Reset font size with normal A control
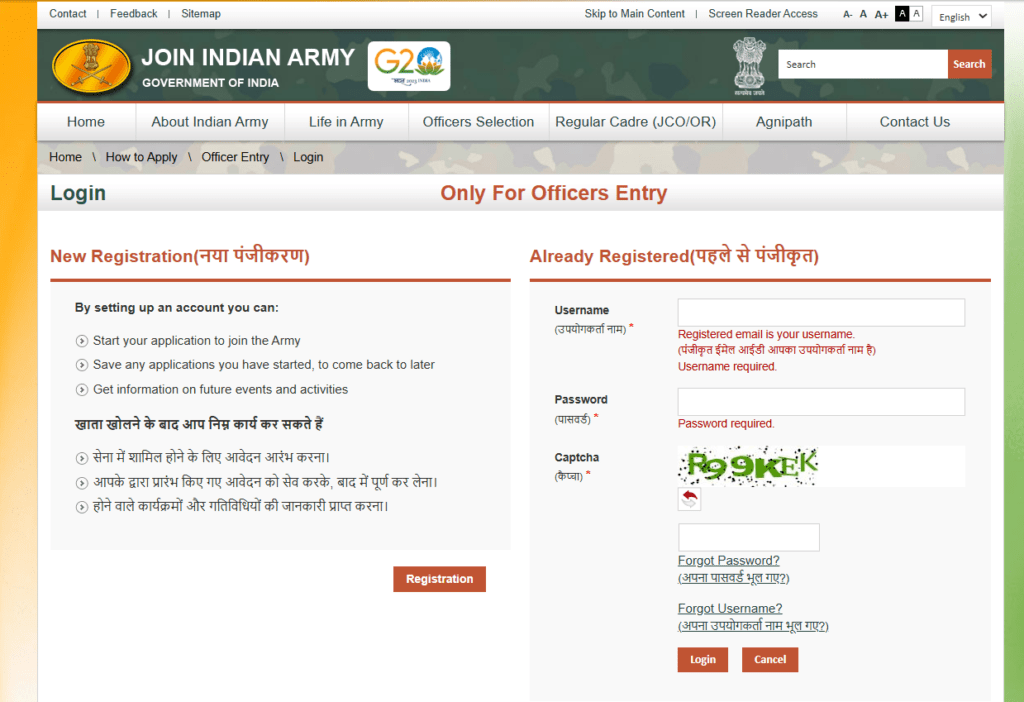The height and width of the screenshot is (702, 1024). (x=863, y=14)
